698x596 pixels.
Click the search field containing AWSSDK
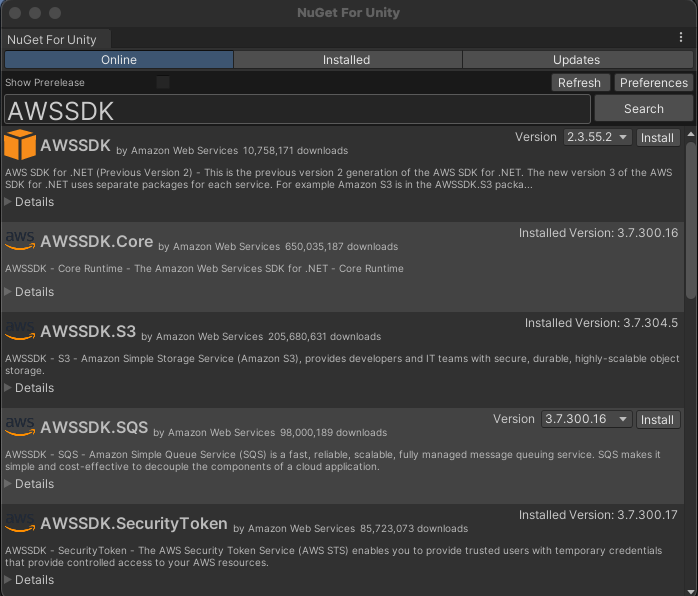(297, 109)
